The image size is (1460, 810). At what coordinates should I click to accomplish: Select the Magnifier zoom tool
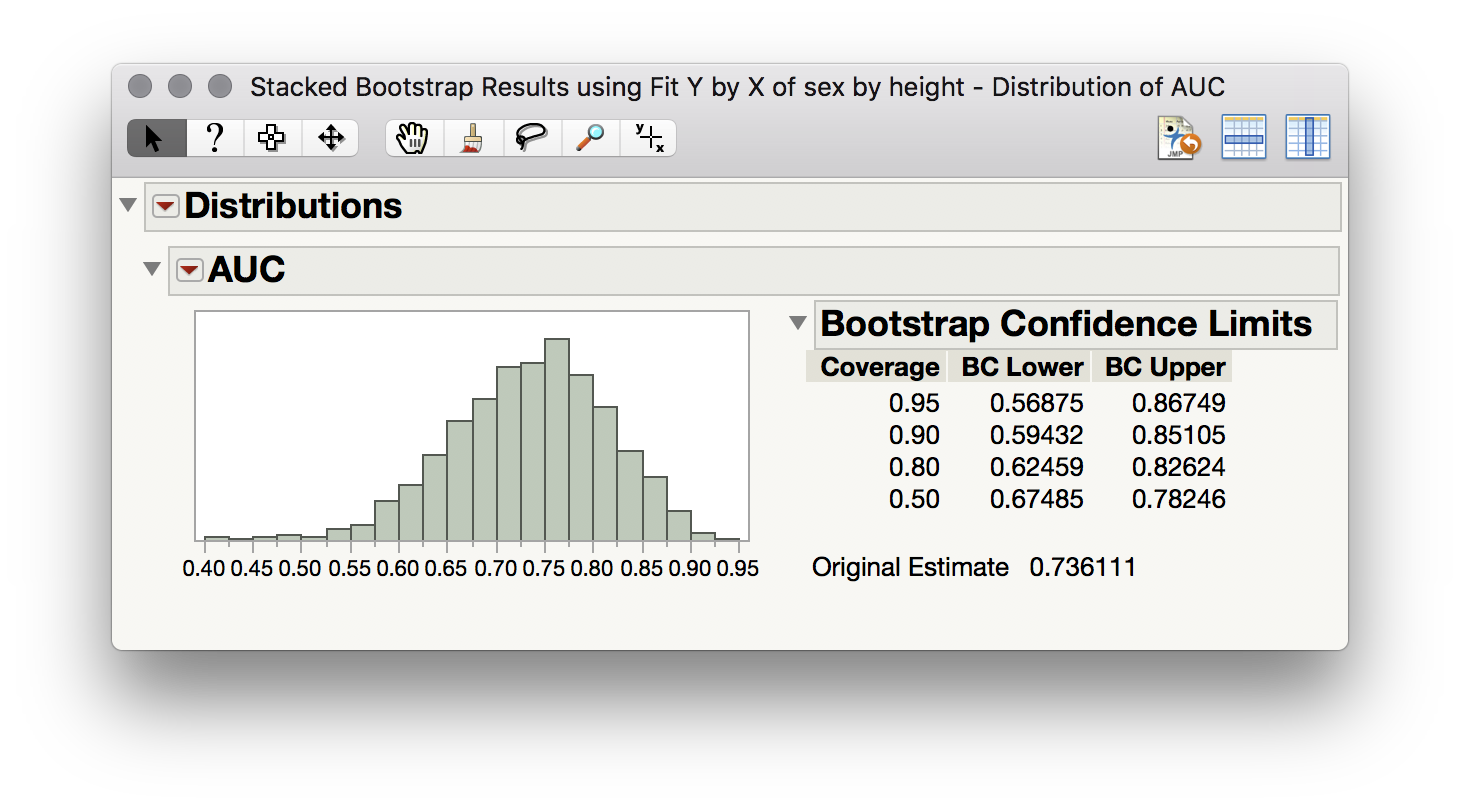[x=589, y=137]
